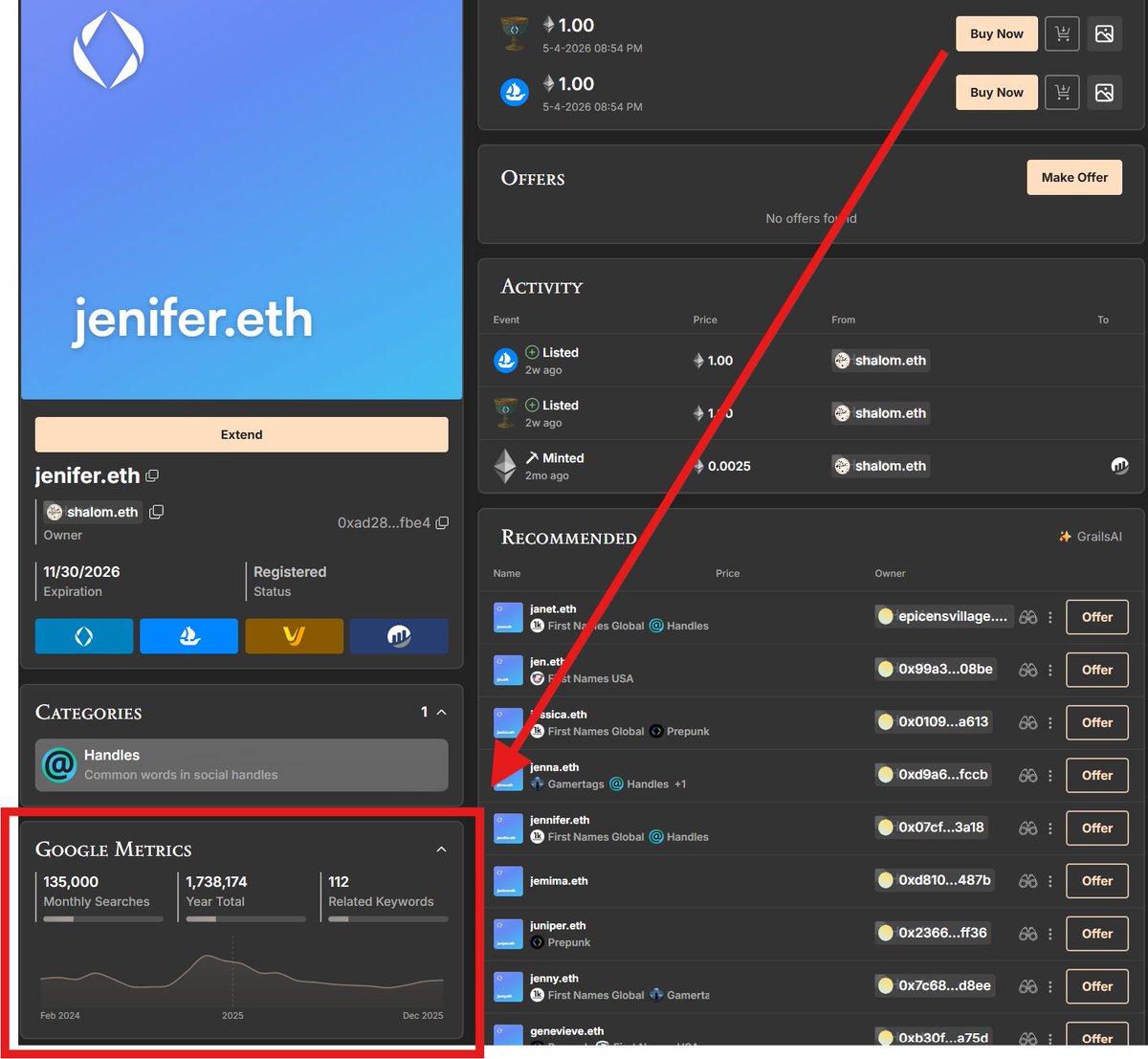Select the Handles category entry
Viewport: 1148px width, 1059px height.
click(x=241, y=764)
